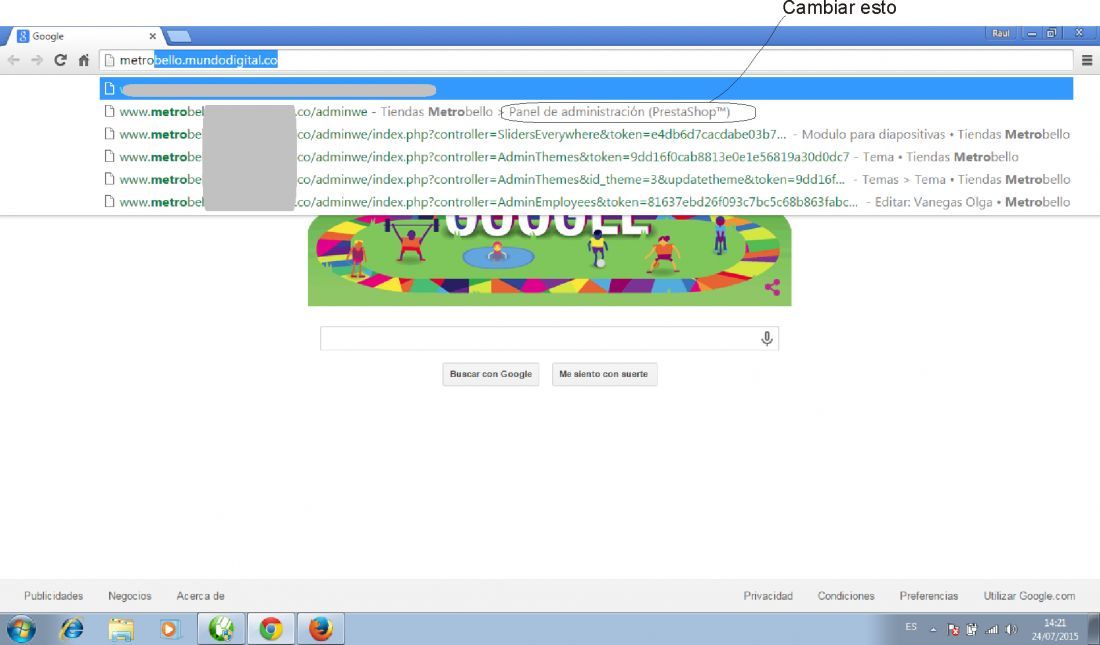
Task: Choose the SlidersEverywhere controller suggestion
Action: 586,134
